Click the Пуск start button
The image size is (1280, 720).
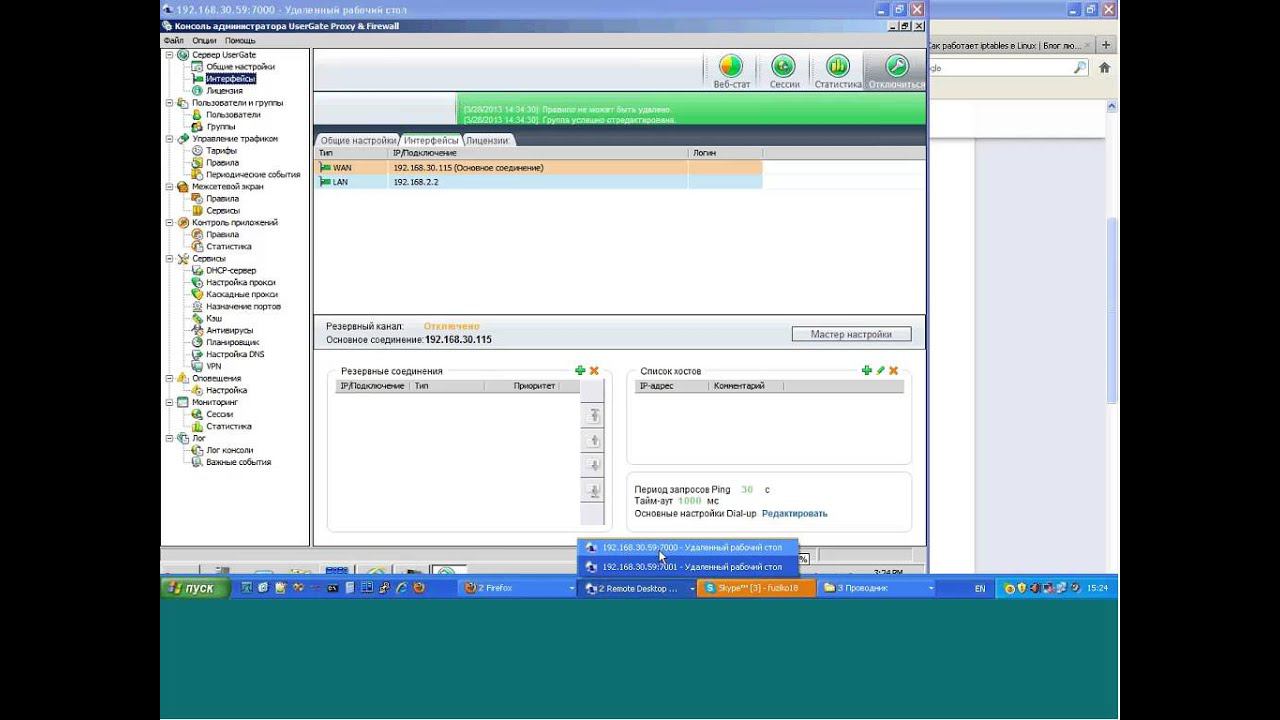(x=190, y=588)
